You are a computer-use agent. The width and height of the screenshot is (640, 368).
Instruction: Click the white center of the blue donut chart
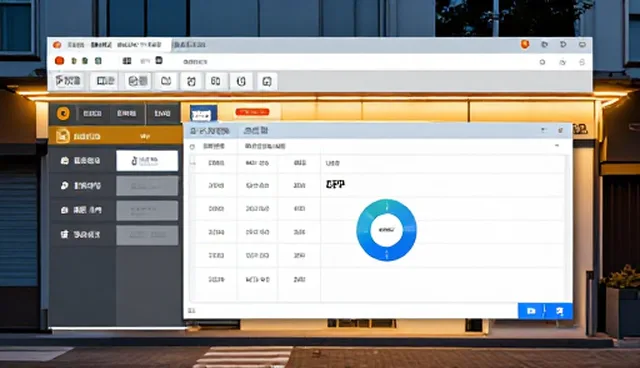coord(387,230)
